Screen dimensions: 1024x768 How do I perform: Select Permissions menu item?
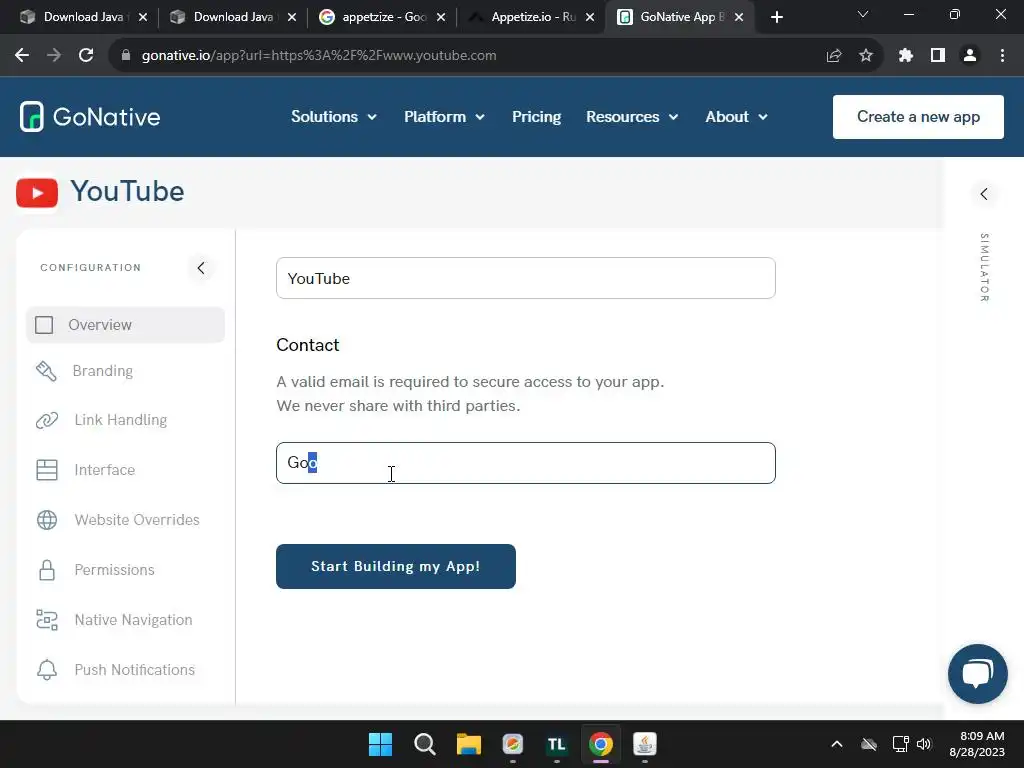coord(114,569)
